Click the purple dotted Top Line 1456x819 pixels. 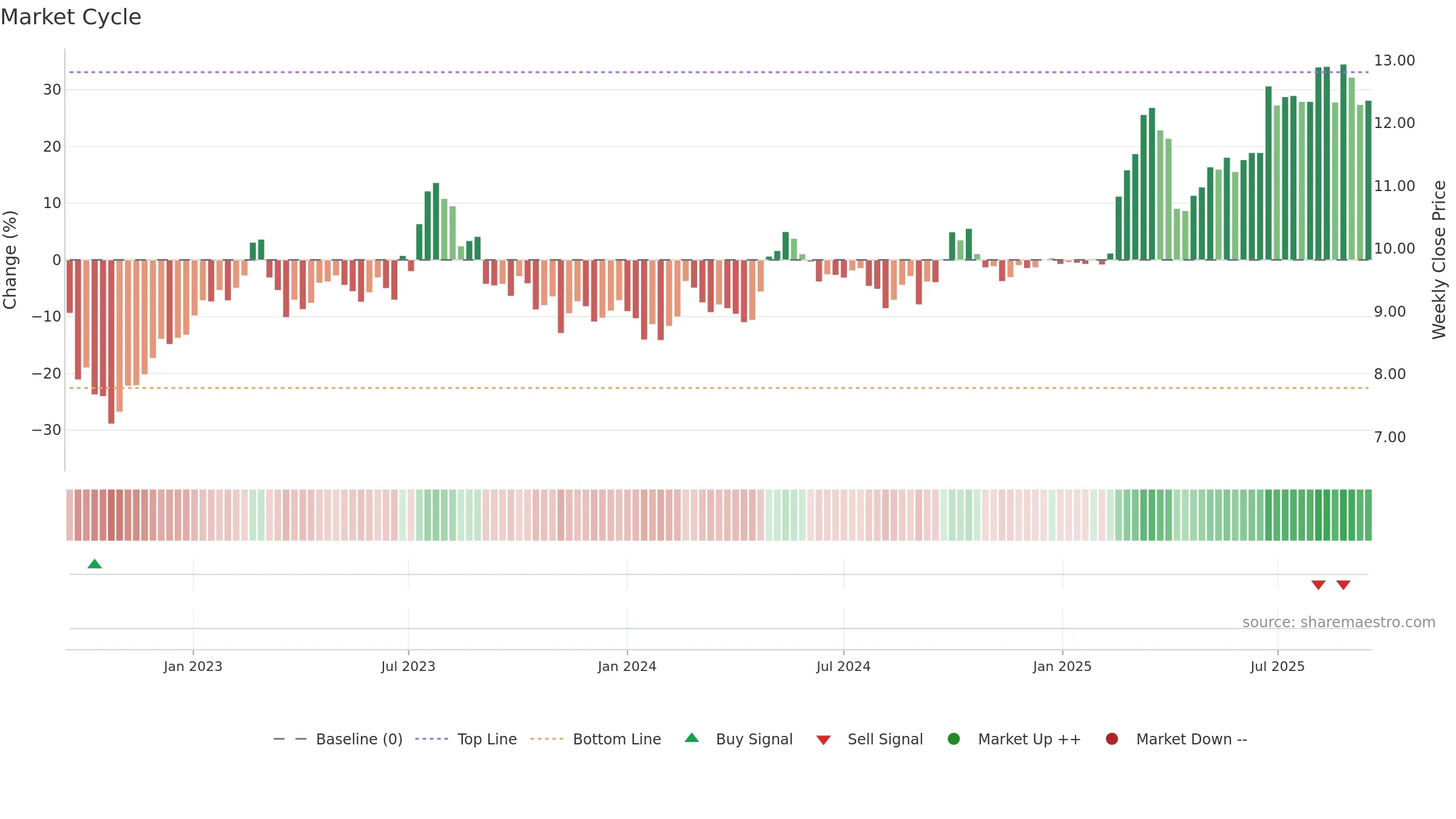(719, 72)
